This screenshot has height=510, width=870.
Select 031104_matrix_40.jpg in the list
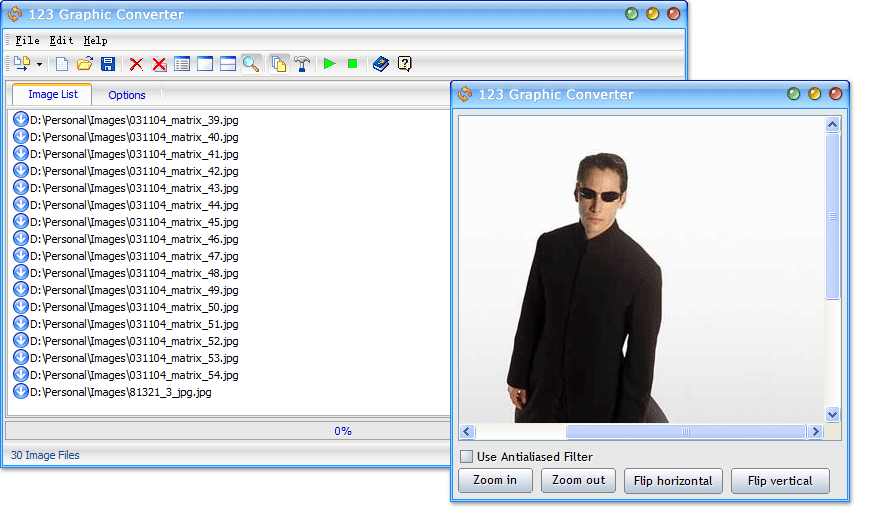pos(134,137)
